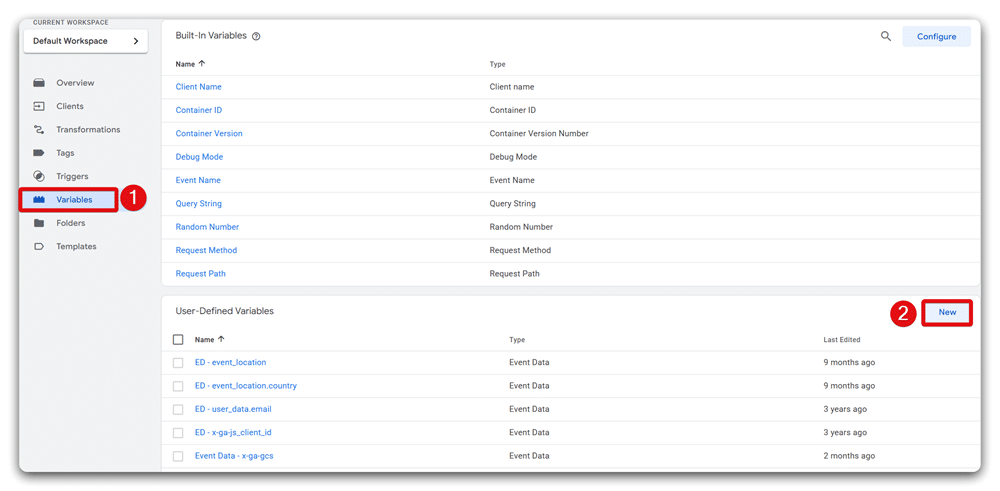1000x491 pixels.
Task: Click the Event Data type for ED - user_data.email
Action: (x=529, y=409)
